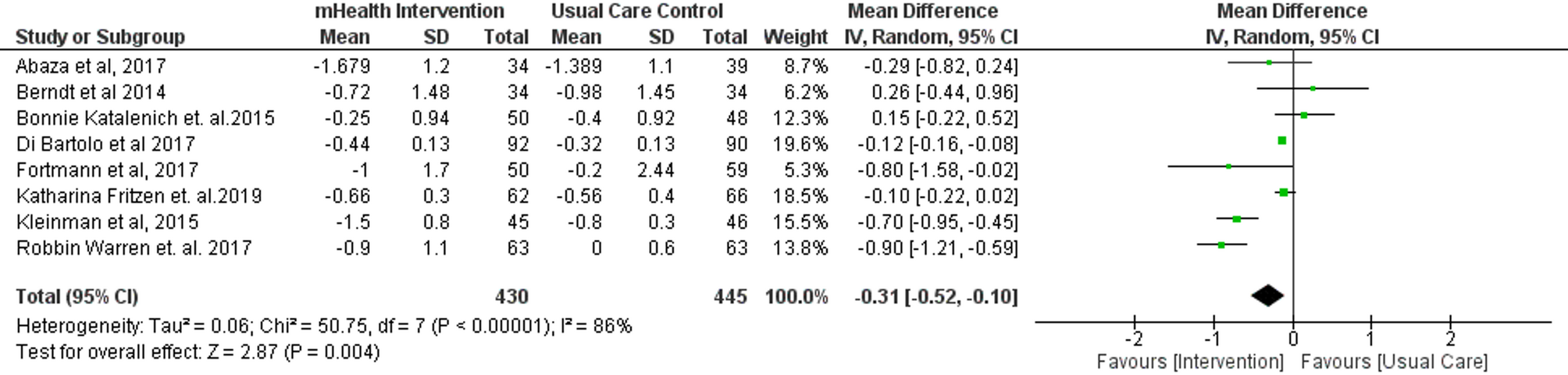This screenshot has width=1568, height=375.
Task: Select the Bonnie Katalenich et. al.2015 study label
Action: (x=145, y=118)
